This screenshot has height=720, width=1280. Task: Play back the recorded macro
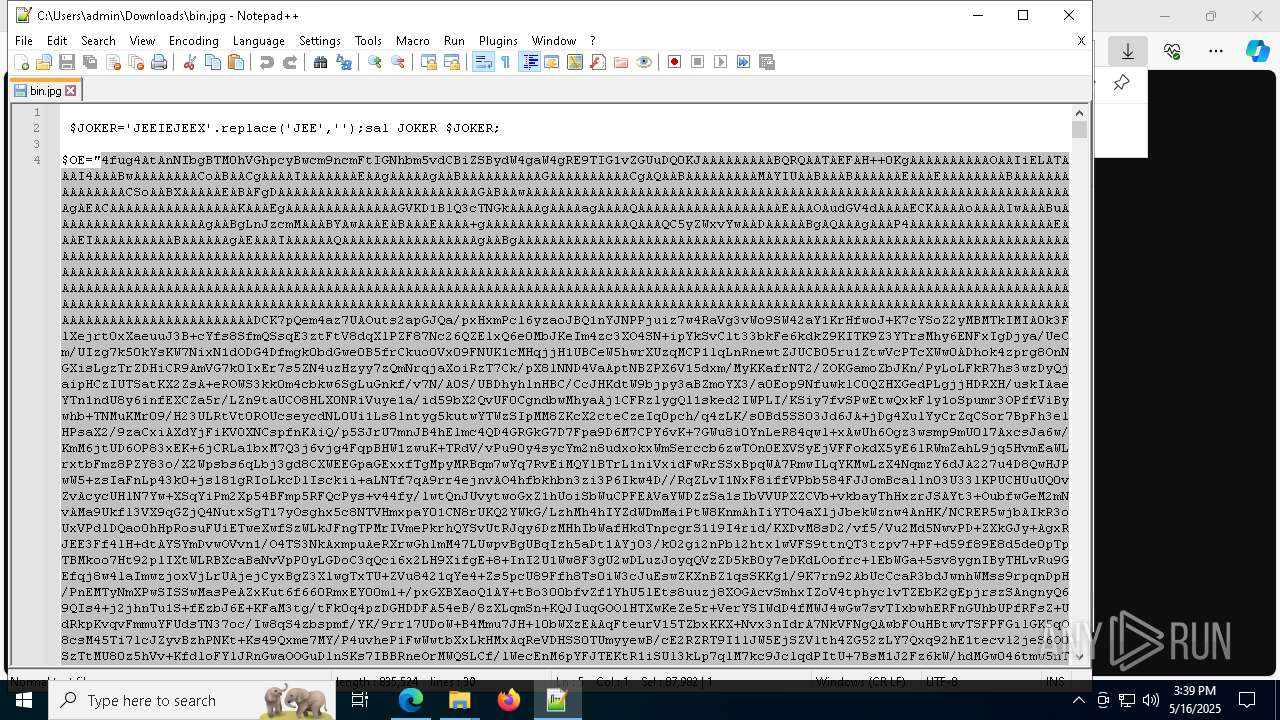[x=720, y=62]
